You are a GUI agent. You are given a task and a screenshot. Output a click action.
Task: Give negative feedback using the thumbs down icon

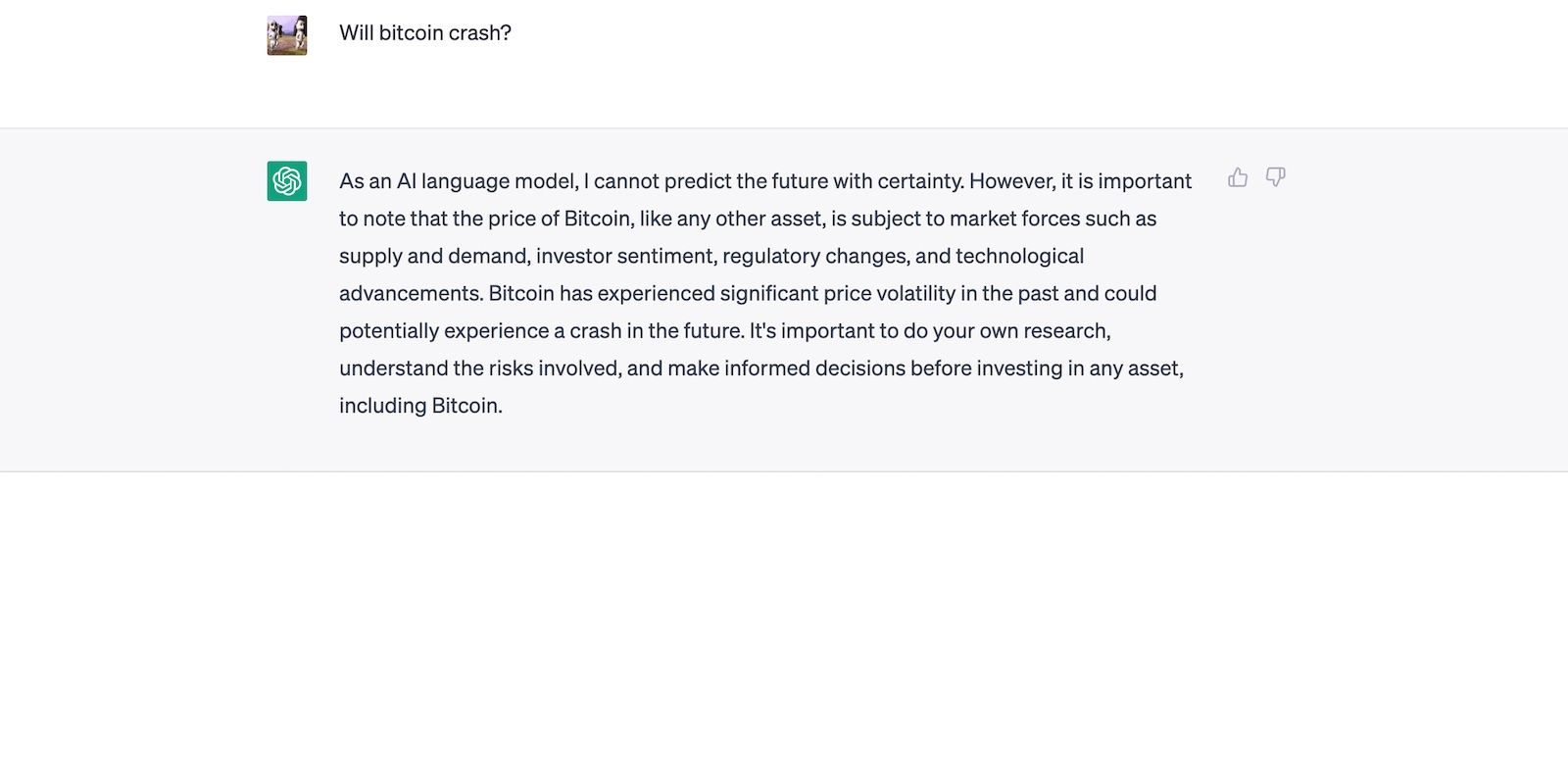tap(1275, 177)
